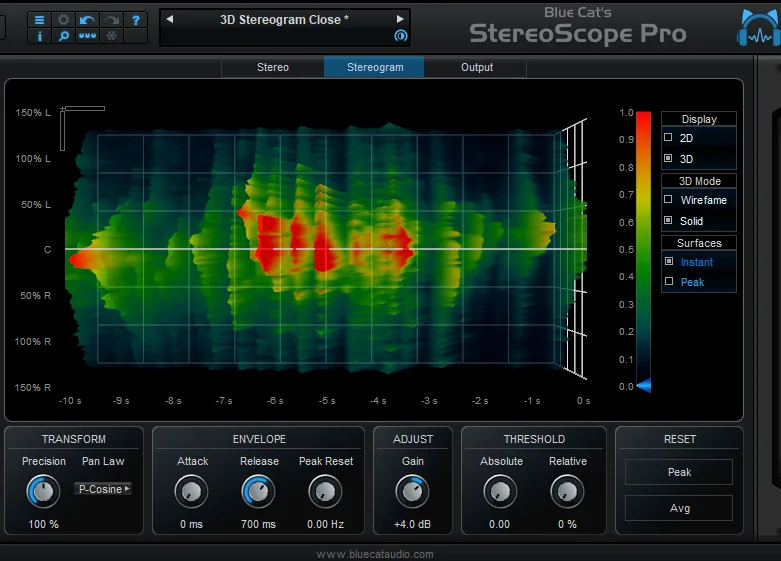Click the Gain knob
This screenshot has width=781, height=561.
coord(412,492)
